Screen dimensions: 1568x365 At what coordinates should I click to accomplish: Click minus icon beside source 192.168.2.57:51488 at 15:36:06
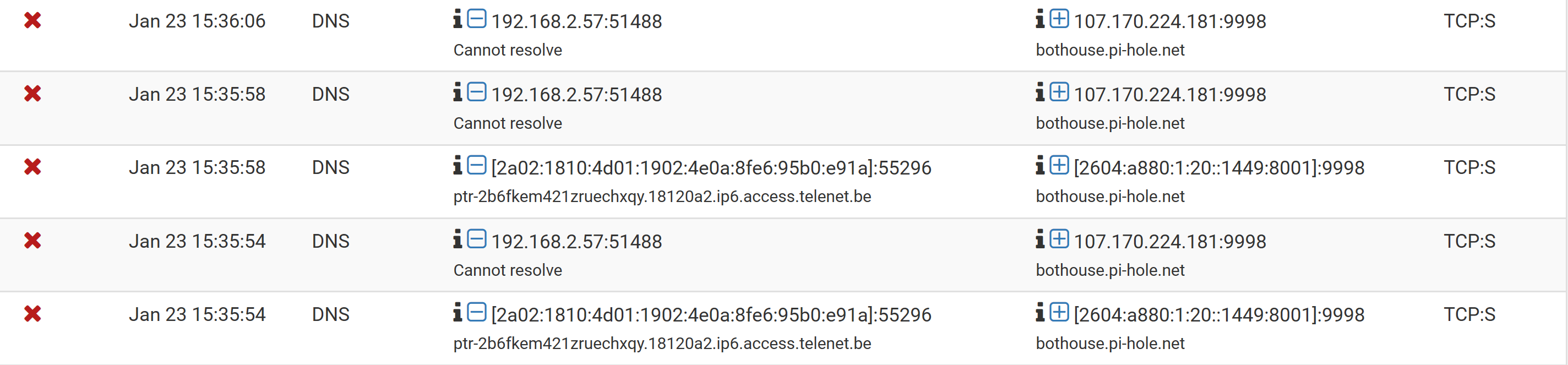coord(477,19)
